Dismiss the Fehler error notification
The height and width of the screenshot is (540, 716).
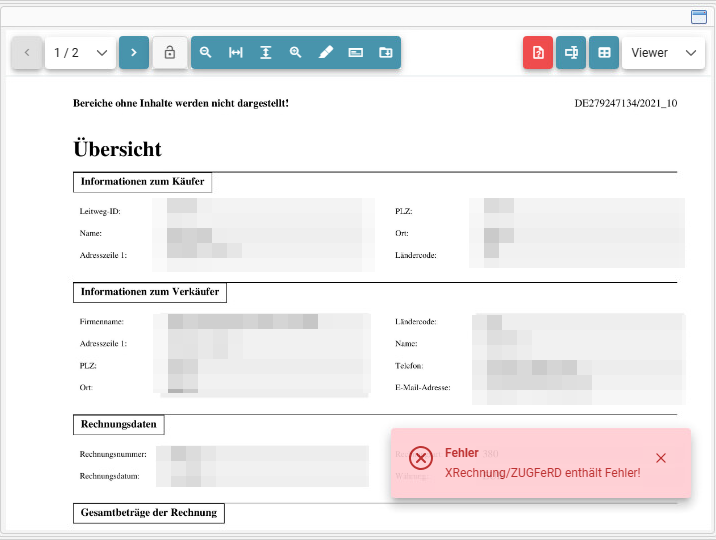click(x=661, y=458)
